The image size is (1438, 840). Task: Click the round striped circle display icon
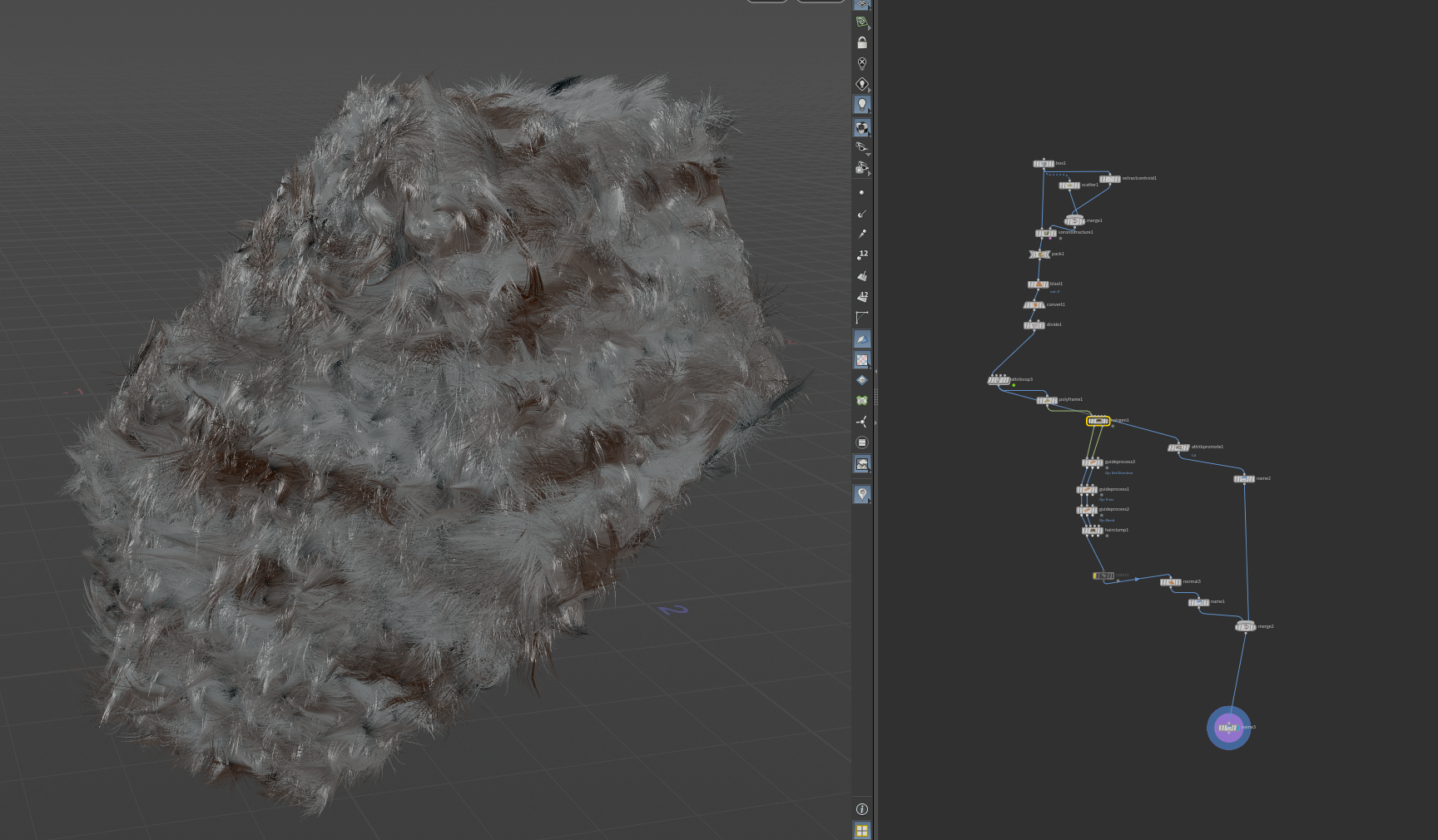(862, 442)
